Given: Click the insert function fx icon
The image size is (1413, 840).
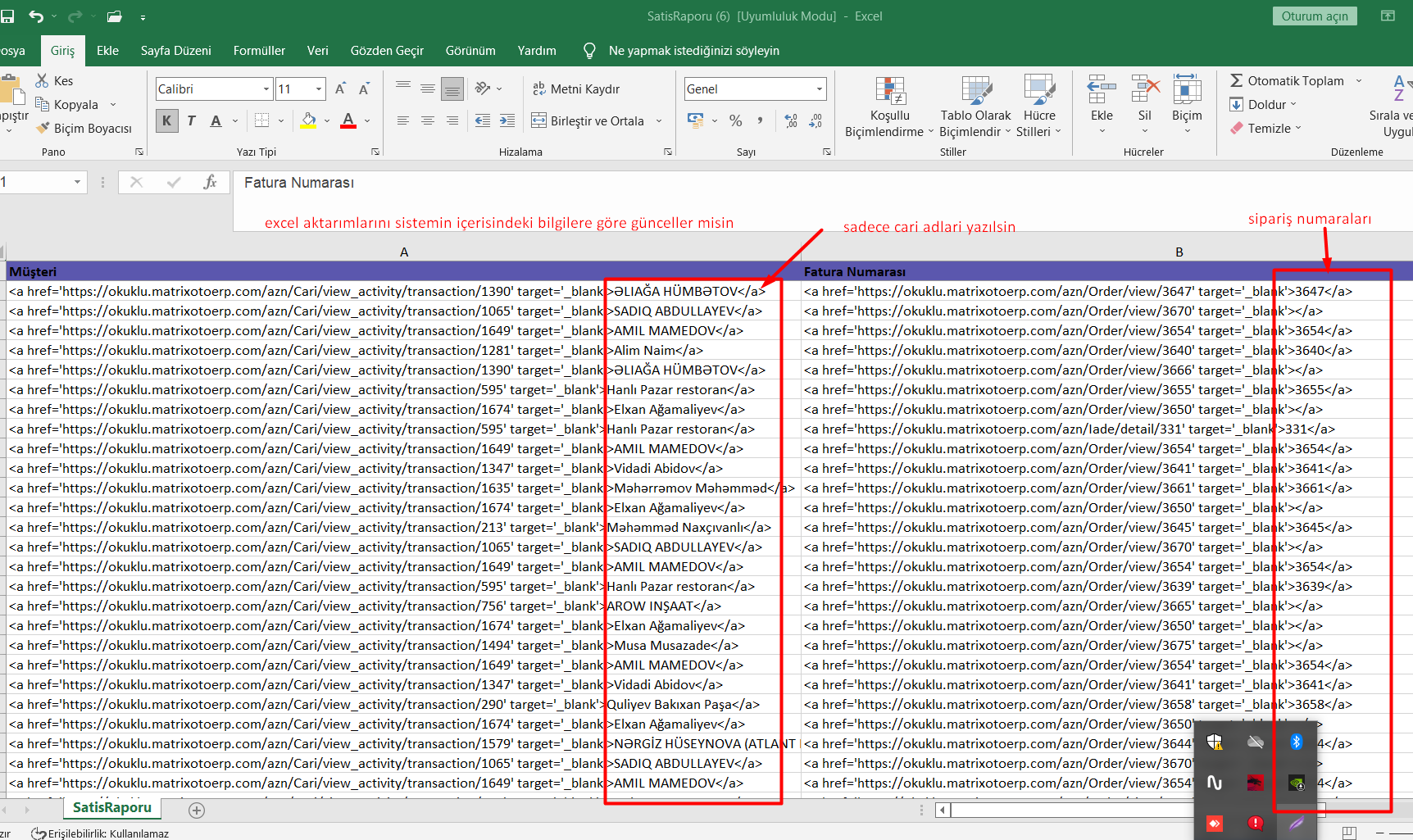Looking at the screenshot, I should [x=210, y=183].
